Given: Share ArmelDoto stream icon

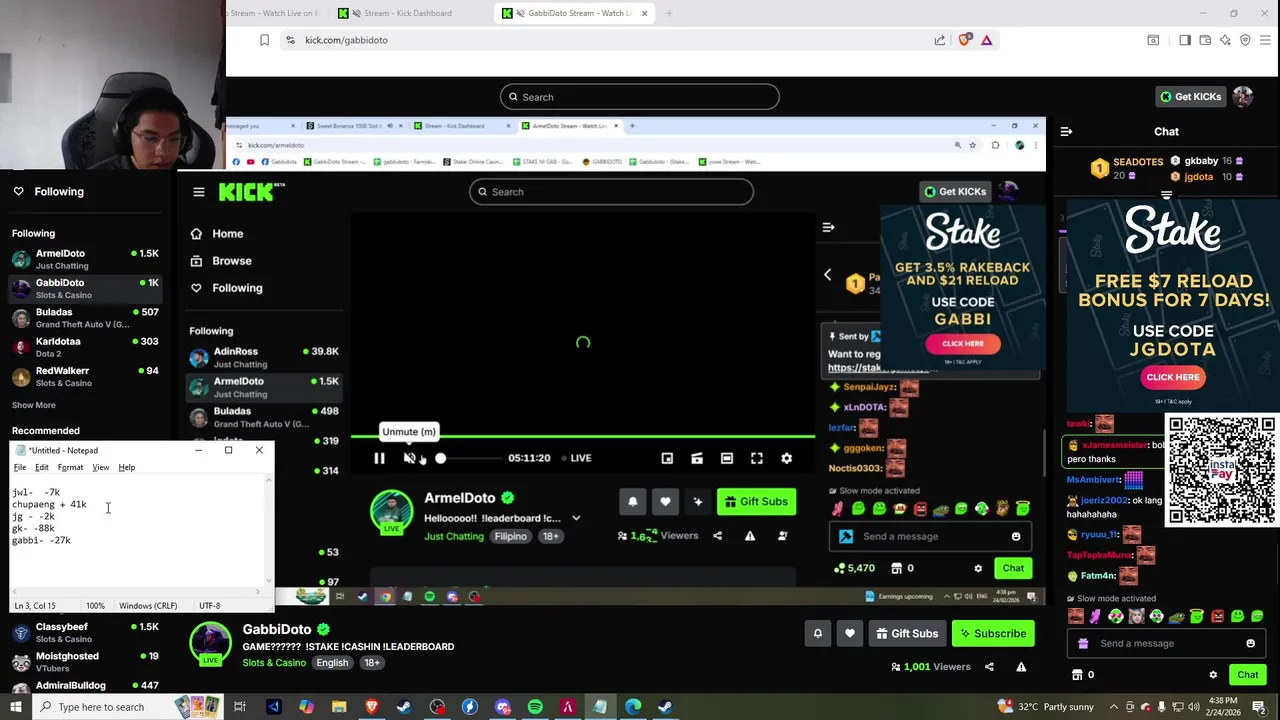Looking at the screenshot, I should (x=717, y=536).
